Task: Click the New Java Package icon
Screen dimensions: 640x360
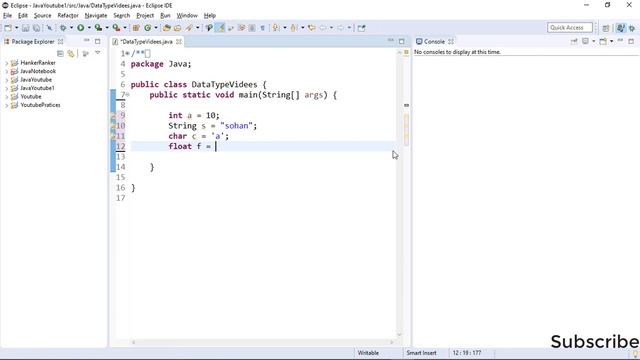Action: [x=136, y=28]
